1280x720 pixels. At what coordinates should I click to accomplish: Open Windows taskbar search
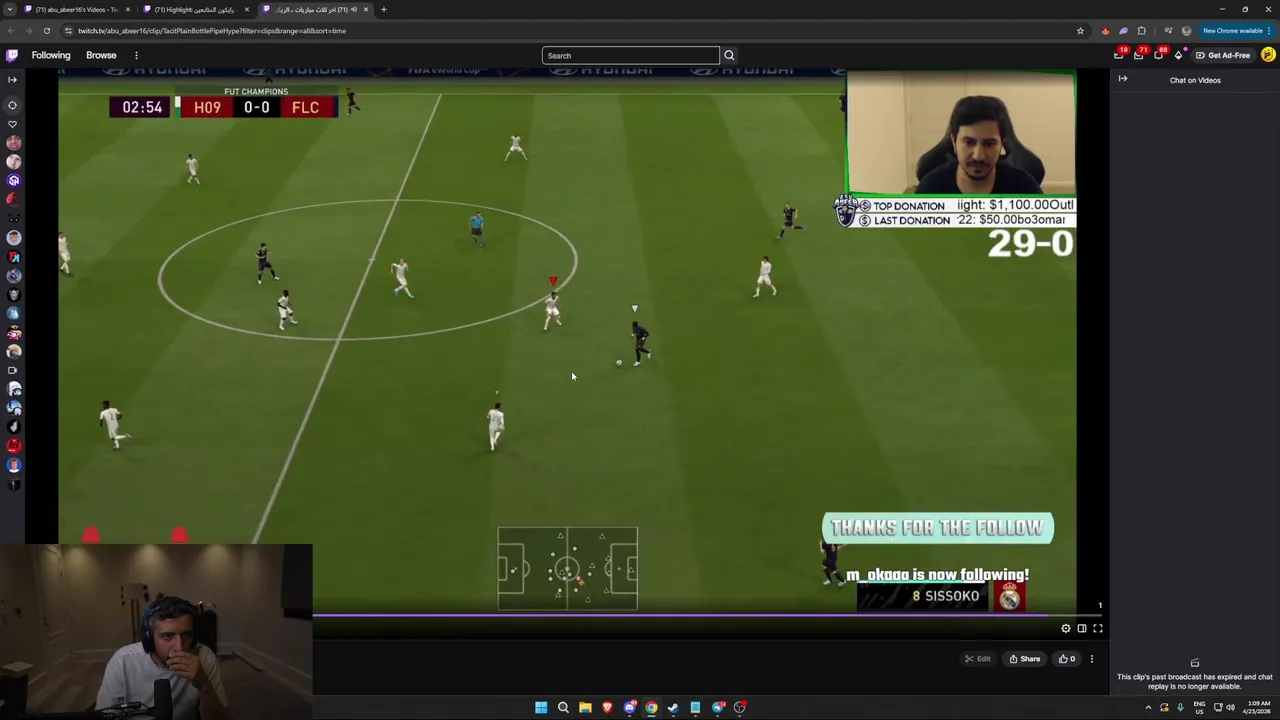pos(563,707)
